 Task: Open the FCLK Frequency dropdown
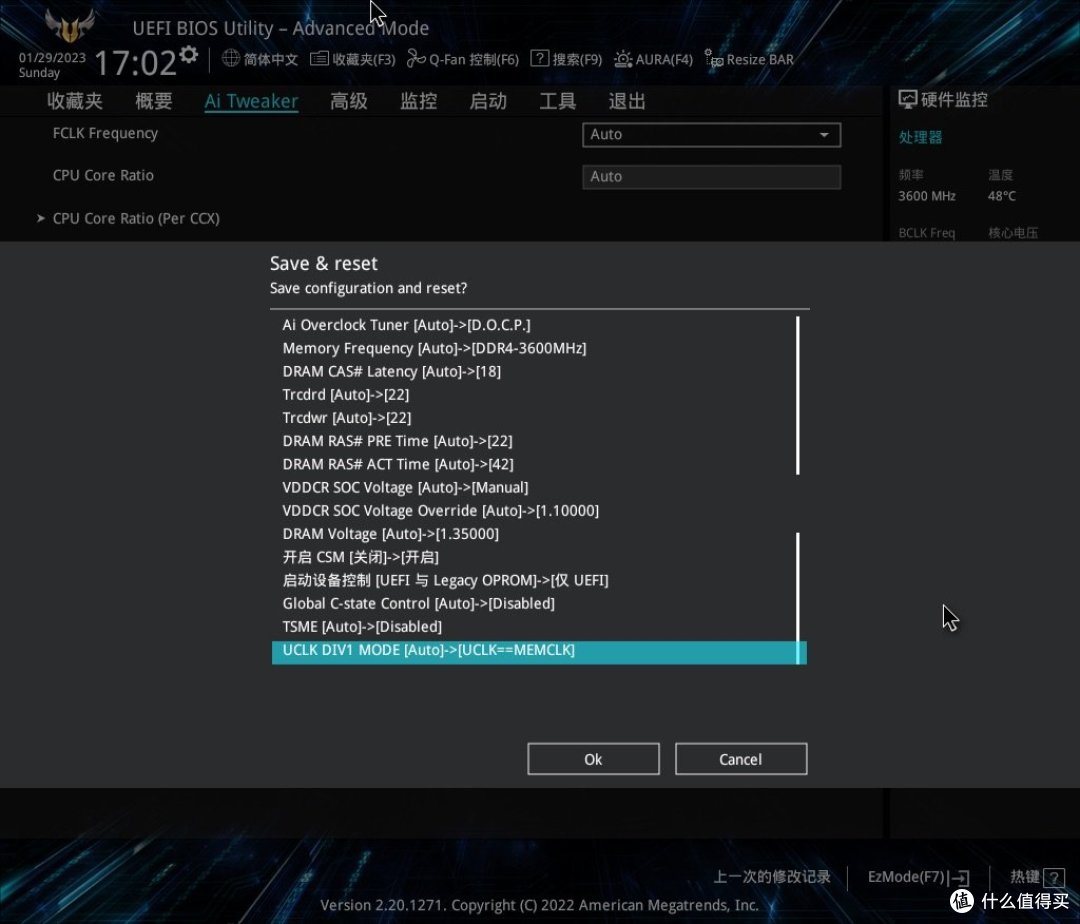click(712, 135)
